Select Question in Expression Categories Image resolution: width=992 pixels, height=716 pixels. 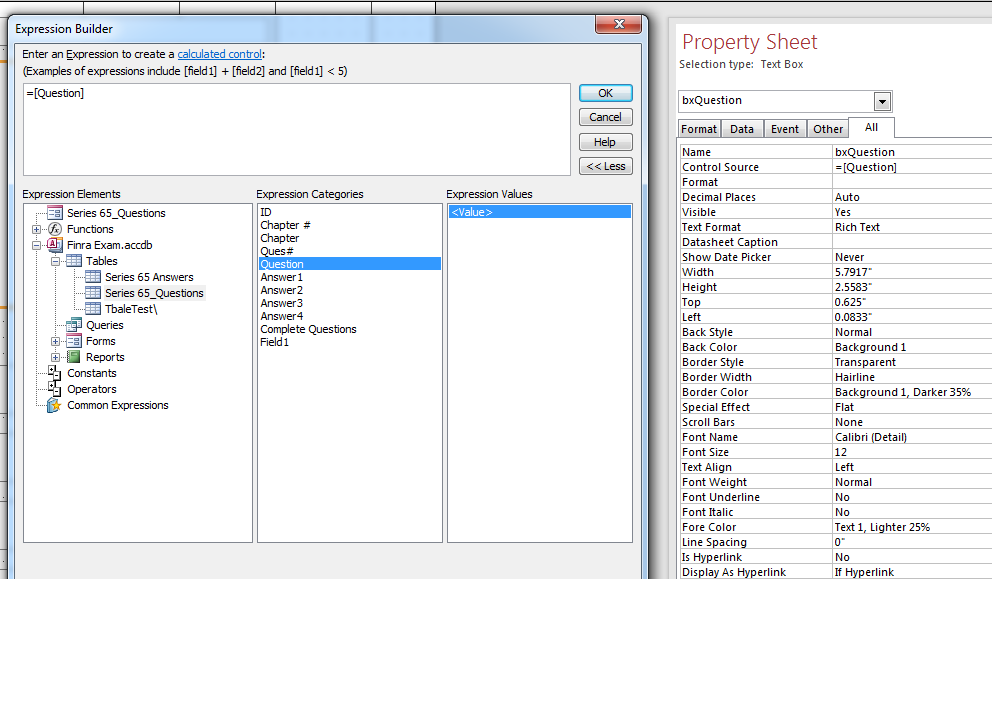coord(350,264)
